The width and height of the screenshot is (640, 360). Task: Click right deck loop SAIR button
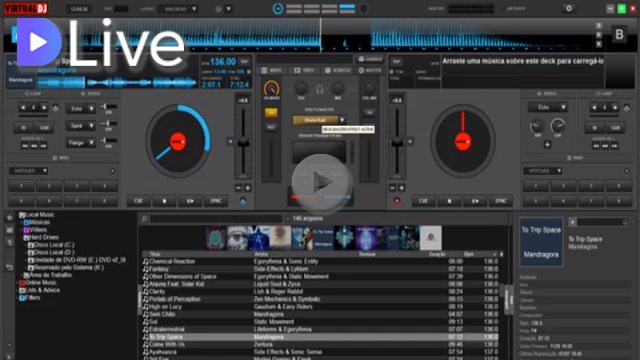615,128
